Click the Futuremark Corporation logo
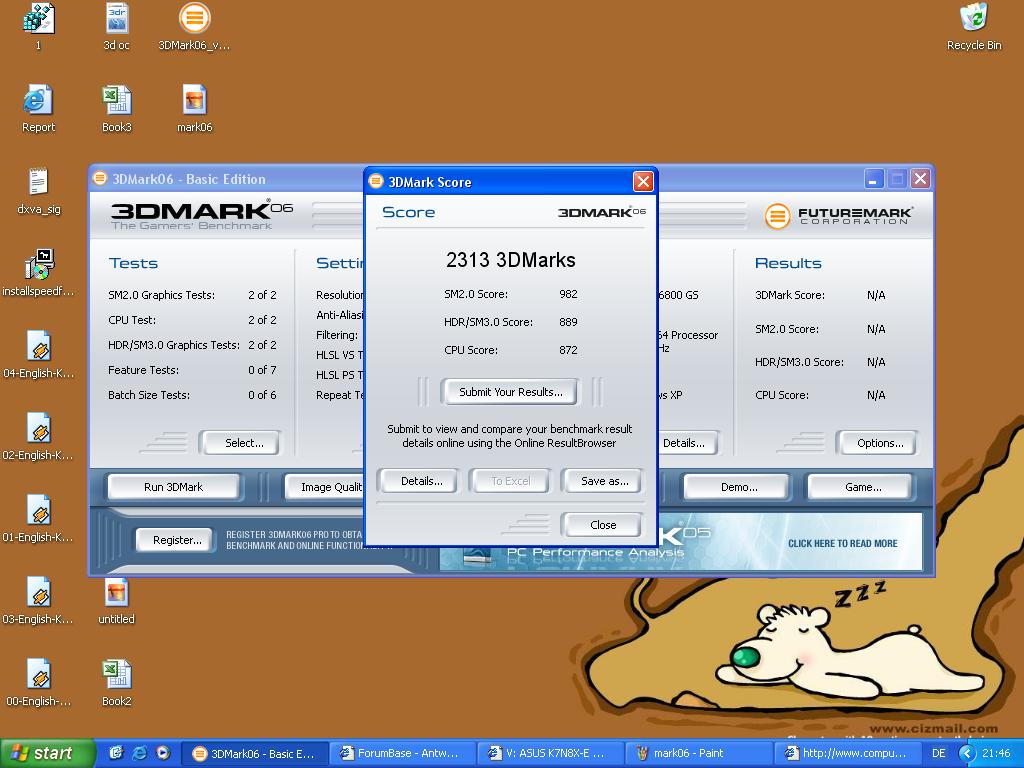This screenshot has width=1024, height=768. coord(839,216)
